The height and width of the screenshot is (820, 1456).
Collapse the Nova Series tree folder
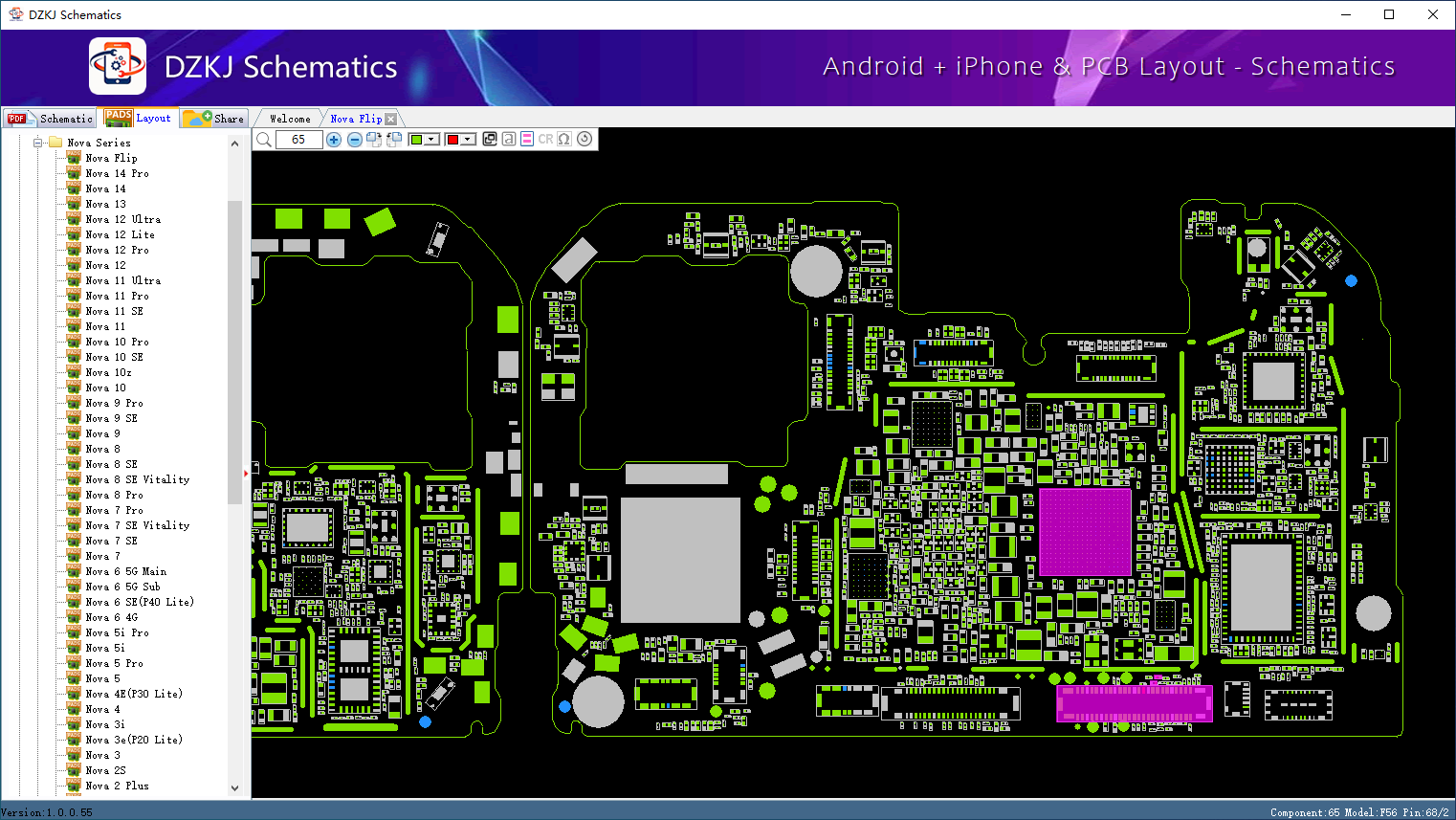(38, 143)
